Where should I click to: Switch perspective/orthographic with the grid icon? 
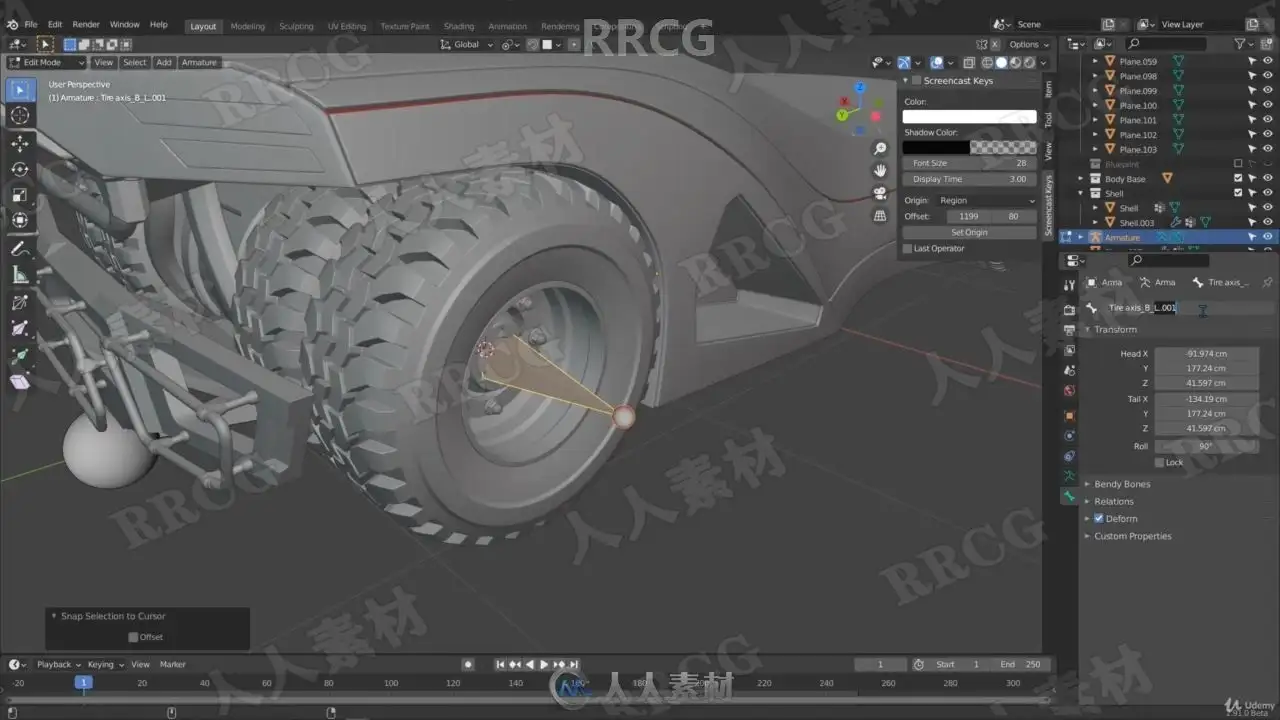pos(880,215)
